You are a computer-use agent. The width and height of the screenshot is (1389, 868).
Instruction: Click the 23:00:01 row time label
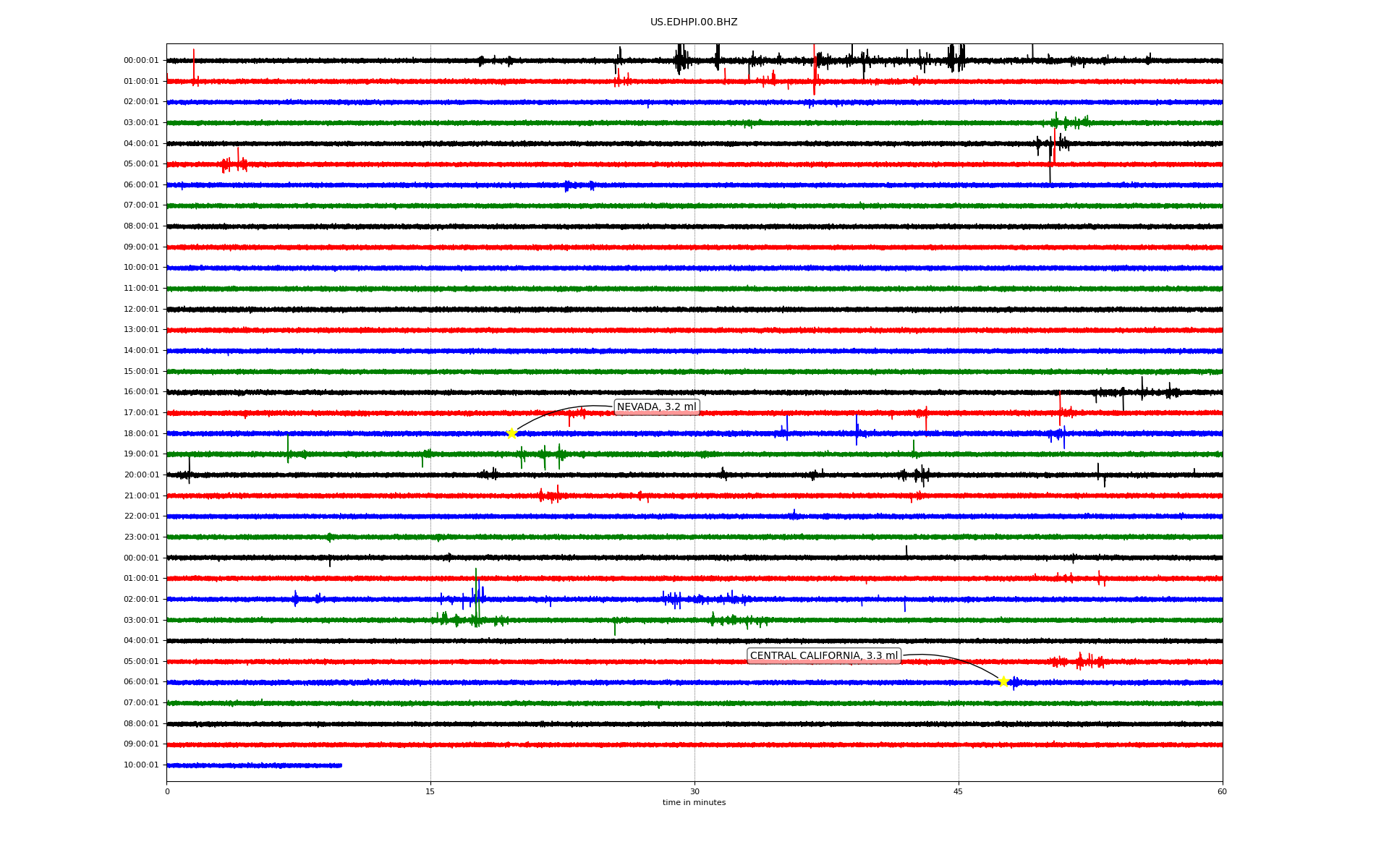pyautogui.click(x=141, y=537)
